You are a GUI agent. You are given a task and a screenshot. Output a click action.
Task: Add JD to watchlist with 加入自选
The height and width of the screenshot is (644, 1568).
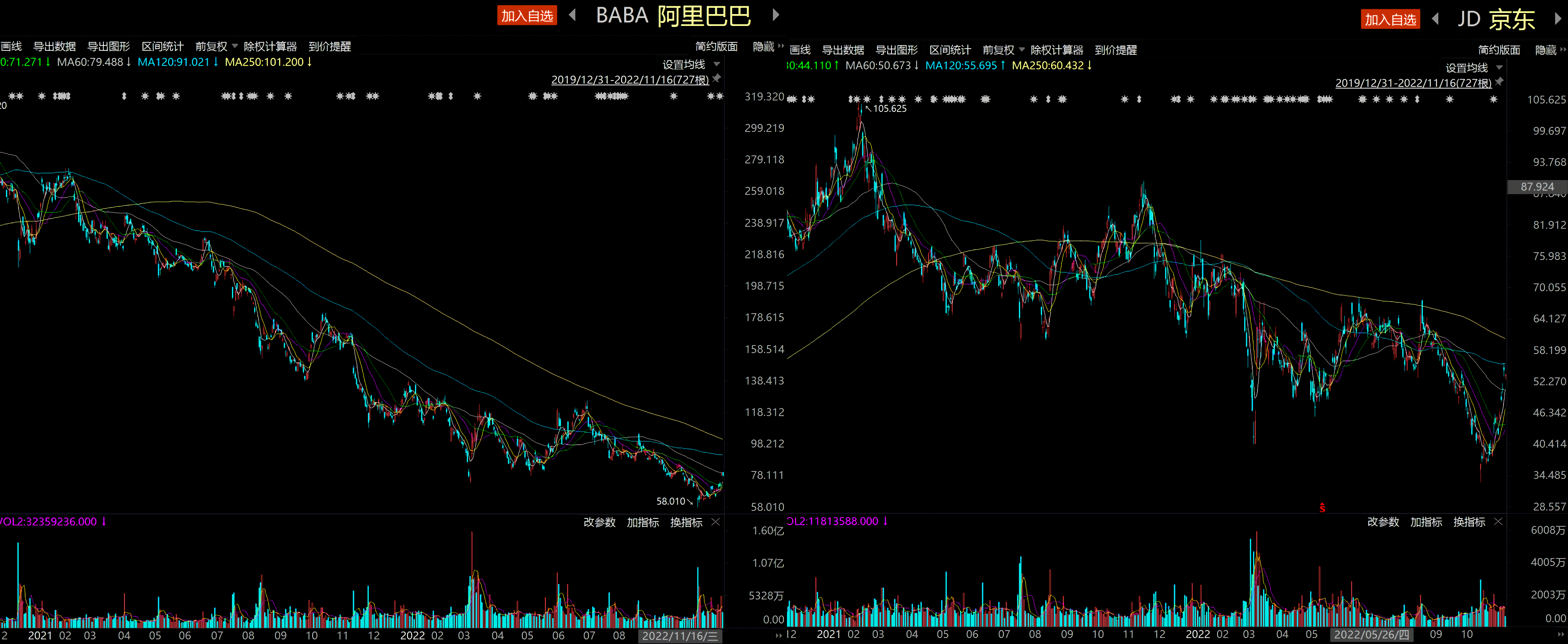point(1390,20)
